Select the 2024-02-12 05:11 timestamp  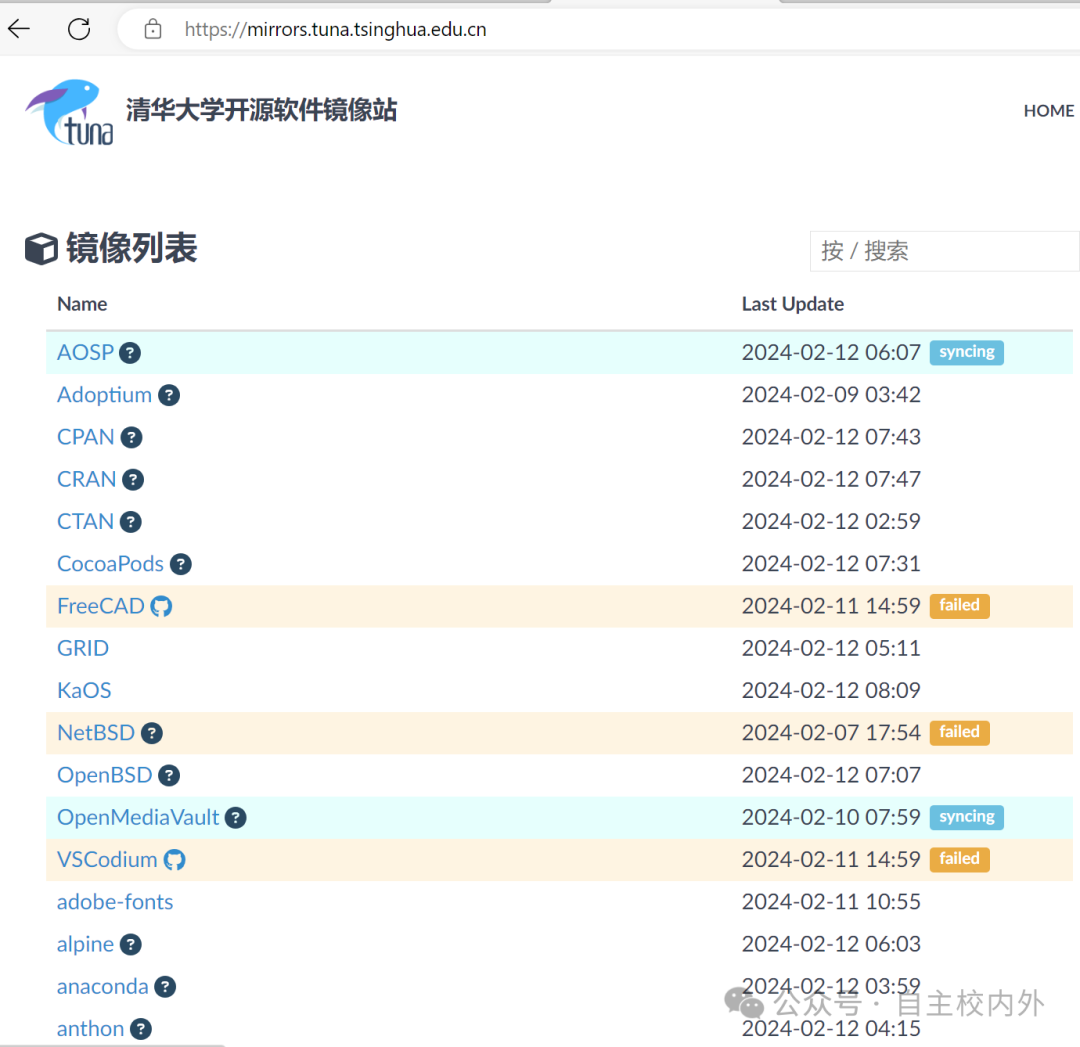831,648
